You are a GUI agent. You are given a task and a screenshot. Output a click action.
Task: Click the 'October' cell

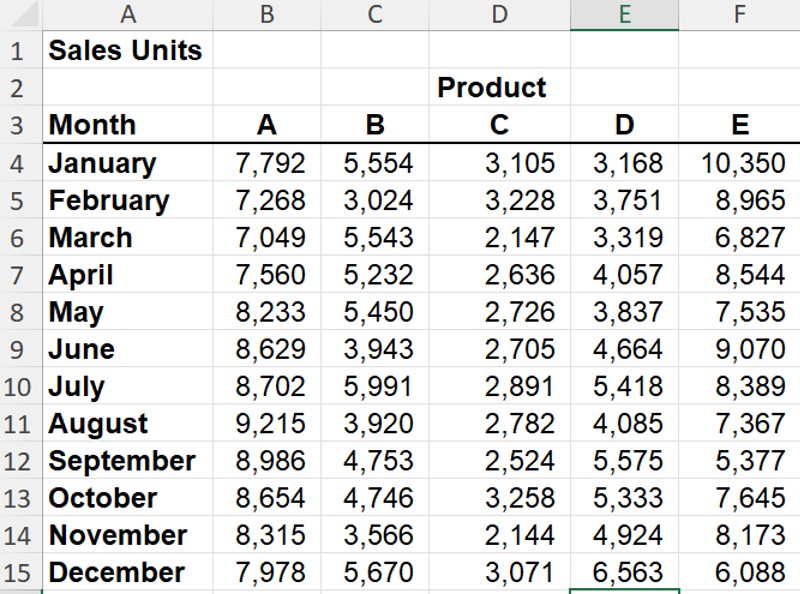(128, 498)
